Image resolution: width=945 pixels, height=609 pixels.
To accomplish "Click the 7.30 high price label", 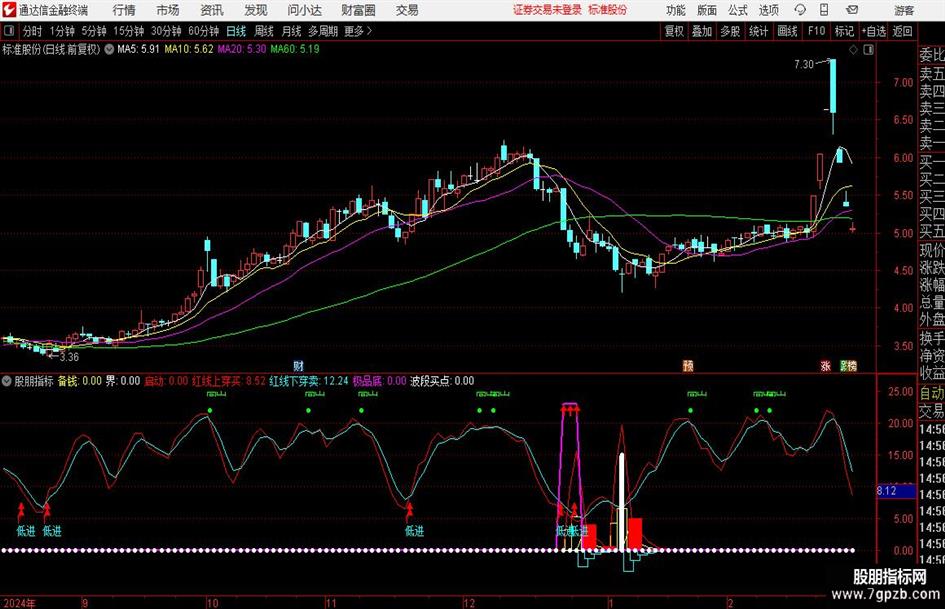I will click(804, 64).
